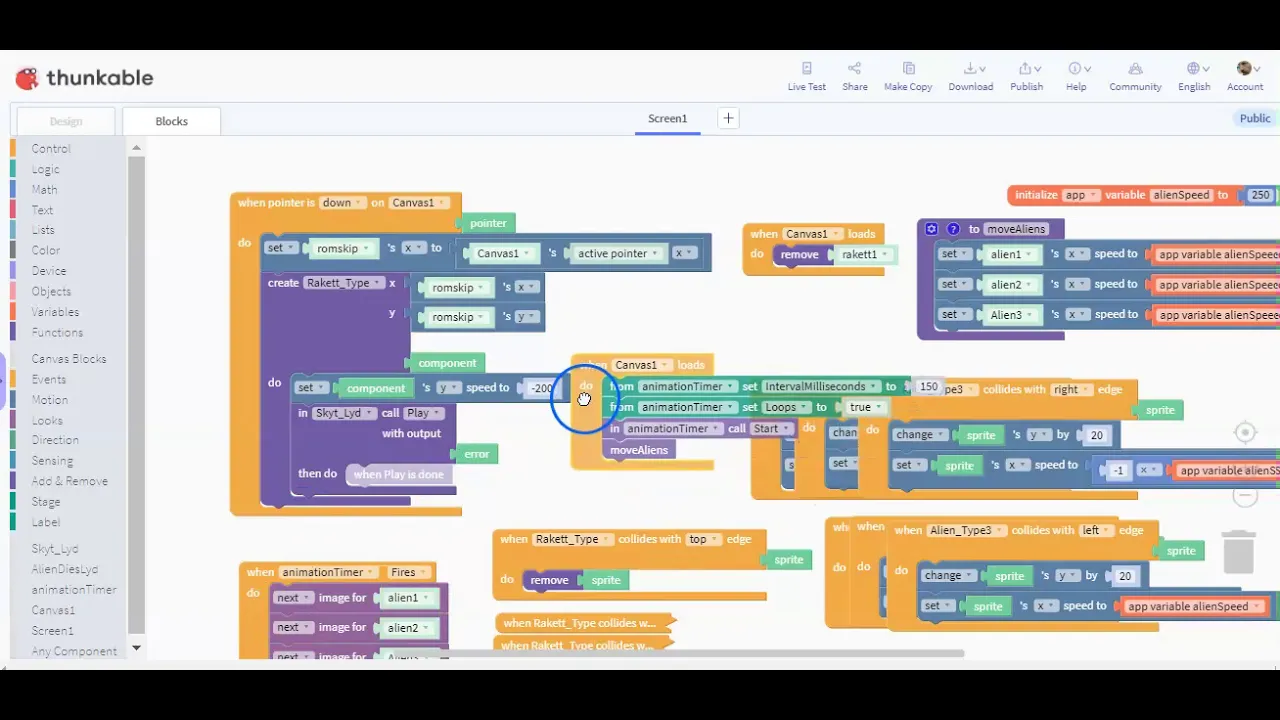This screenshot has height=720, width=1280.
Task: Select the Motion canvas category
Action: click(x=50, y=399)
